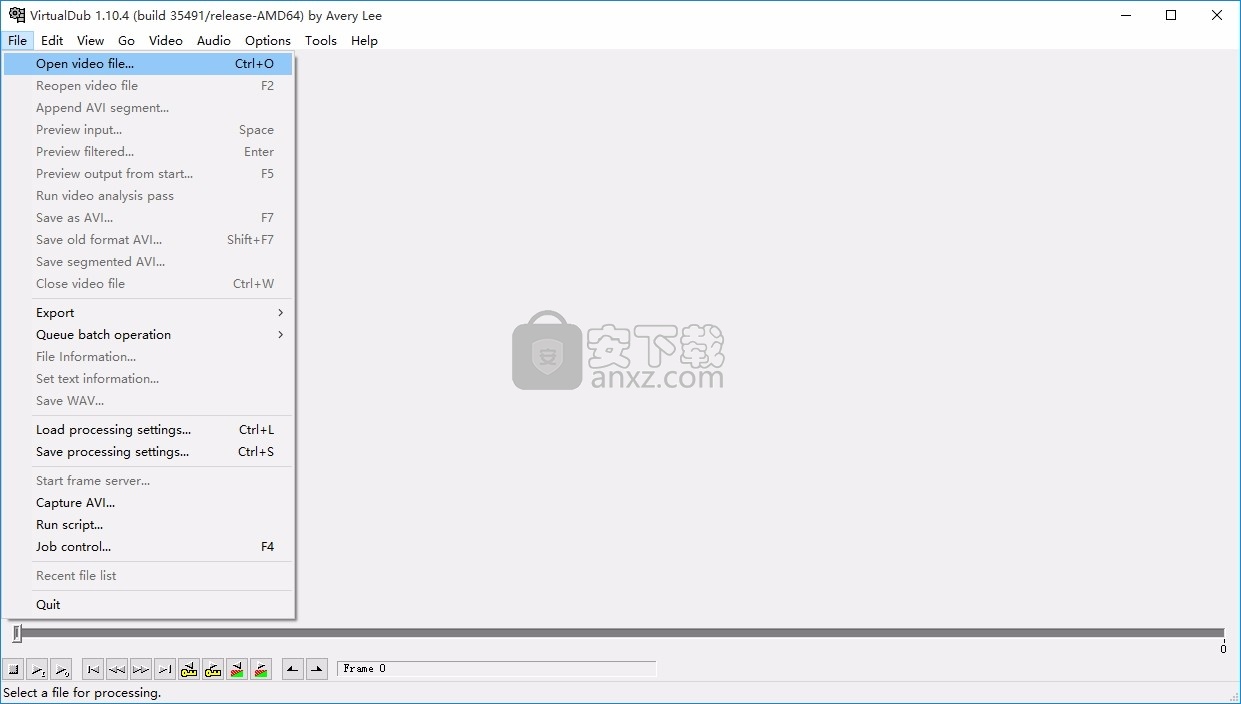Click grayed Run video analysis pass entry
1241x704 pixels.
[148, 196]
